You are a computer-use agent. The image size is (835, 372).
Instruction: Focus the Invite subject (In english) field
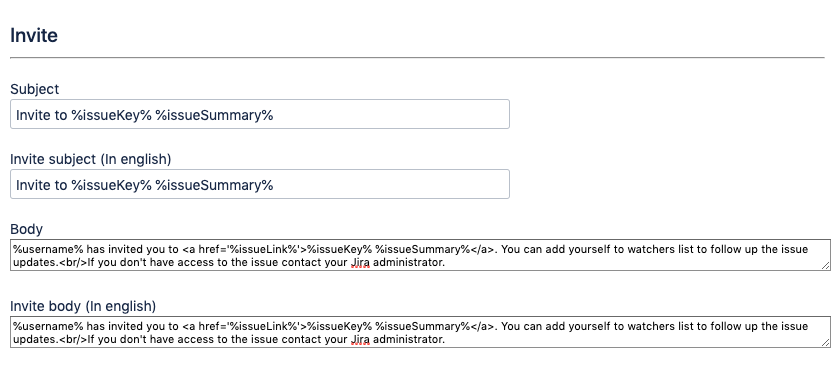(260, 184)
